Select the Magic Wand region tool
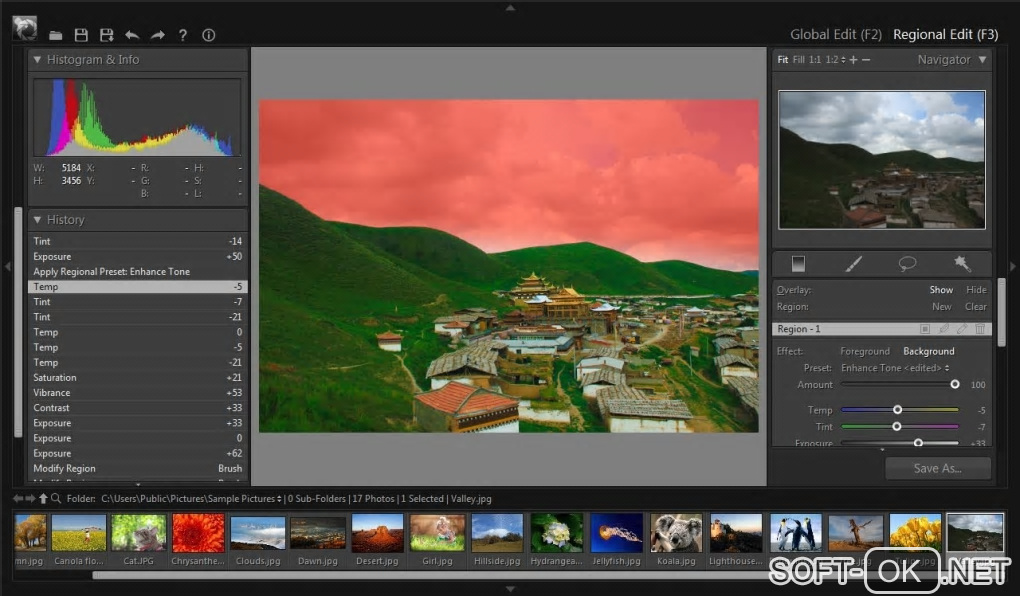The height and width of the screenshot is (596, 1020). point(962,264)
